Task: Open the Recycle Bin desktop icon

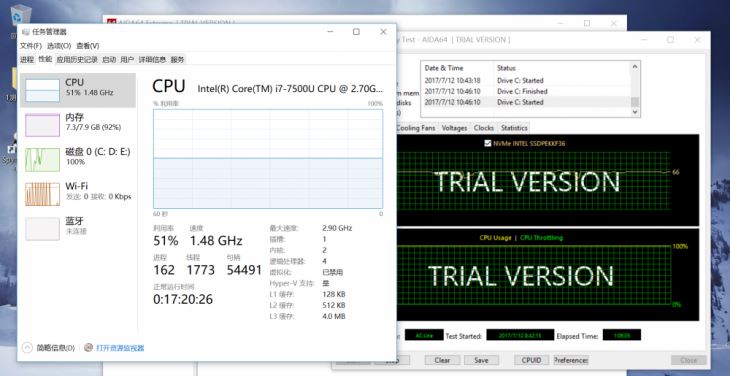Action: 20,15
